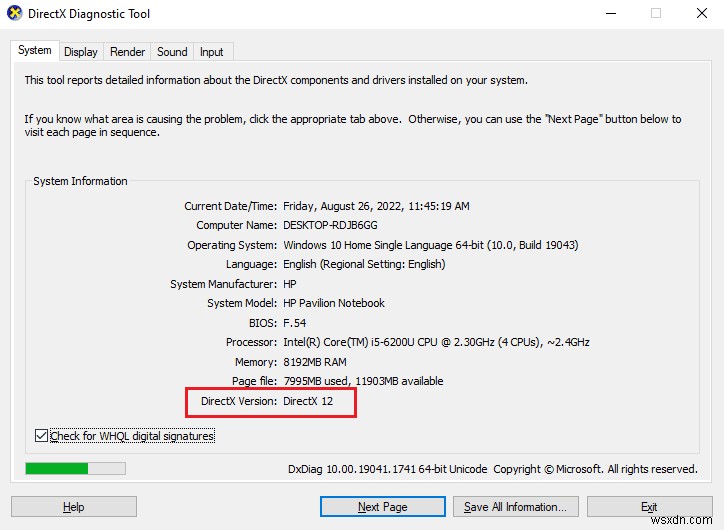724x530 pixels.
Task: Click the green loading progress bar
Action: coord(75,469)
